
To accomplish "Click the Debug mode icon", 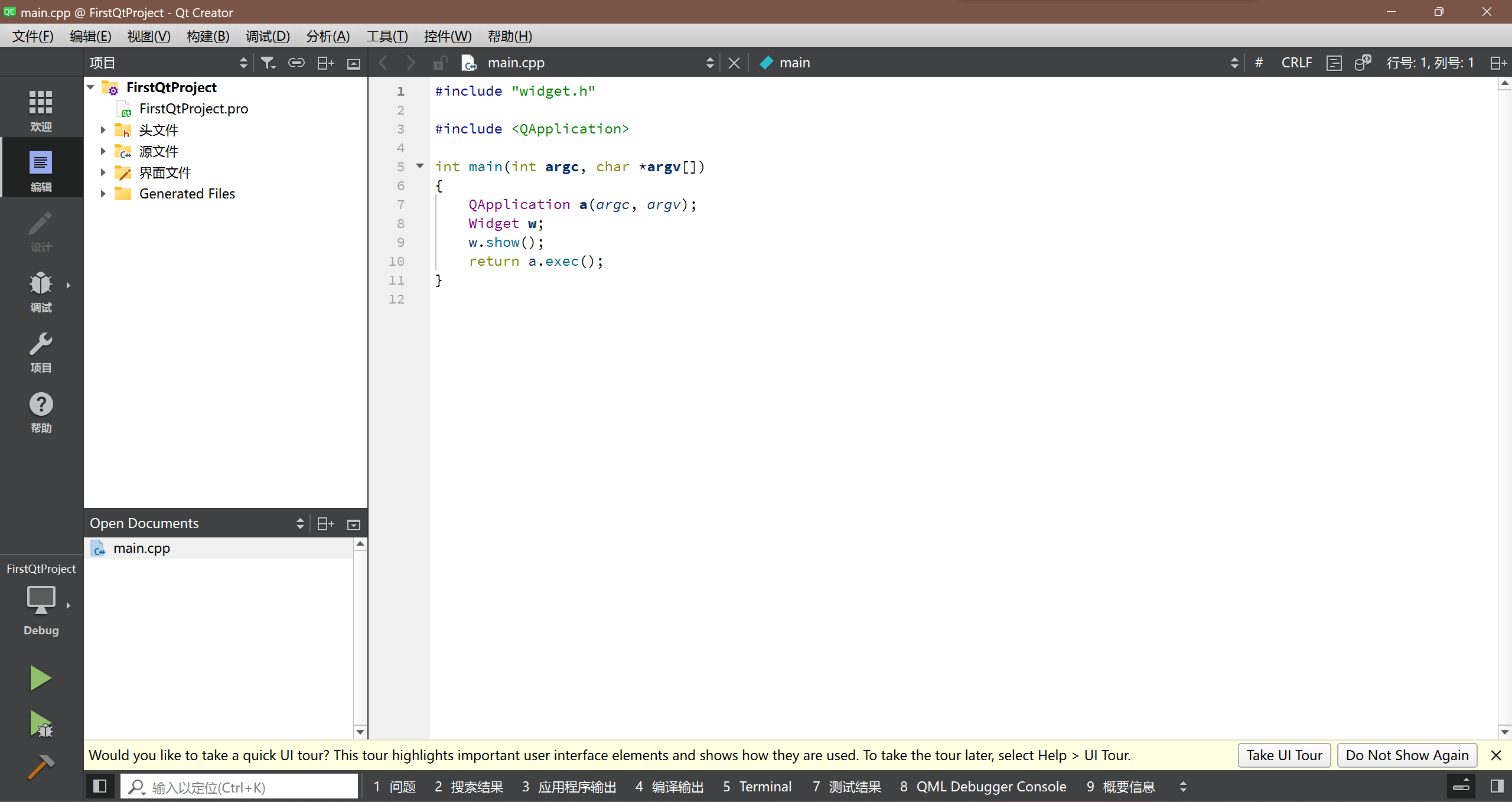I will pos(40,291).
